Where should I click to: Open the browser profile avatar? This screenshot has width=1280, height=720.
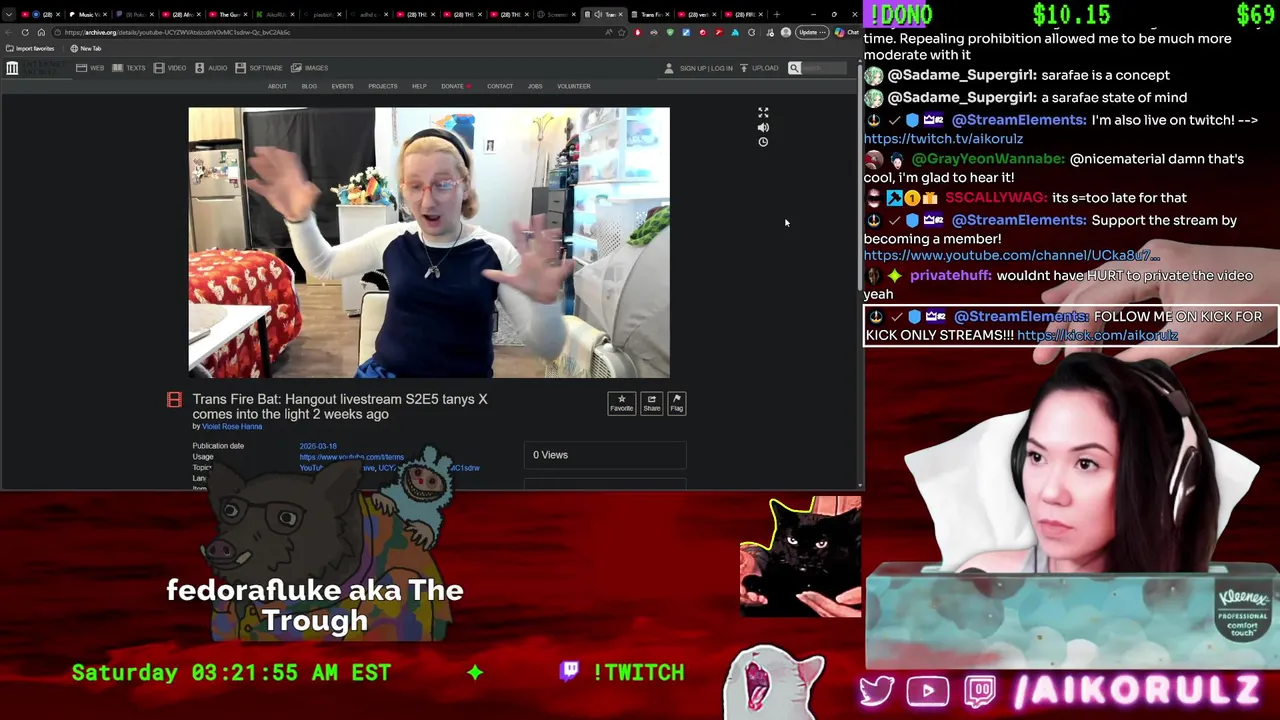click(x=785, y=32)
